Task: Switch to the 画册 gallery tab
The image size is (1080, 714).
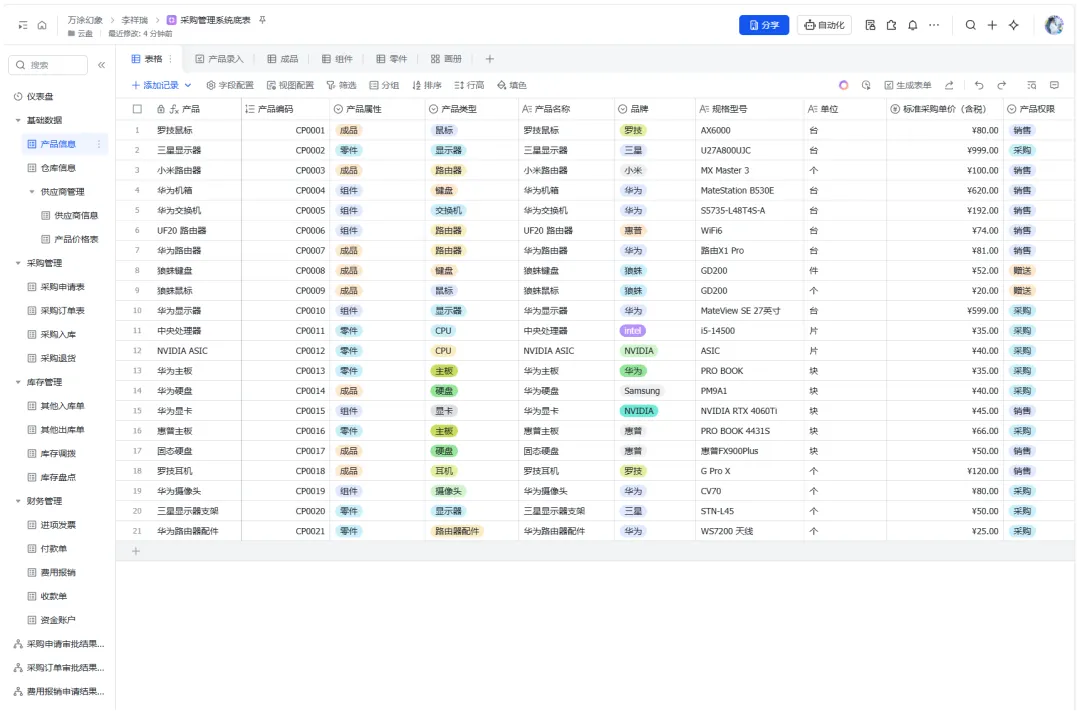Action: pos(446,59)
